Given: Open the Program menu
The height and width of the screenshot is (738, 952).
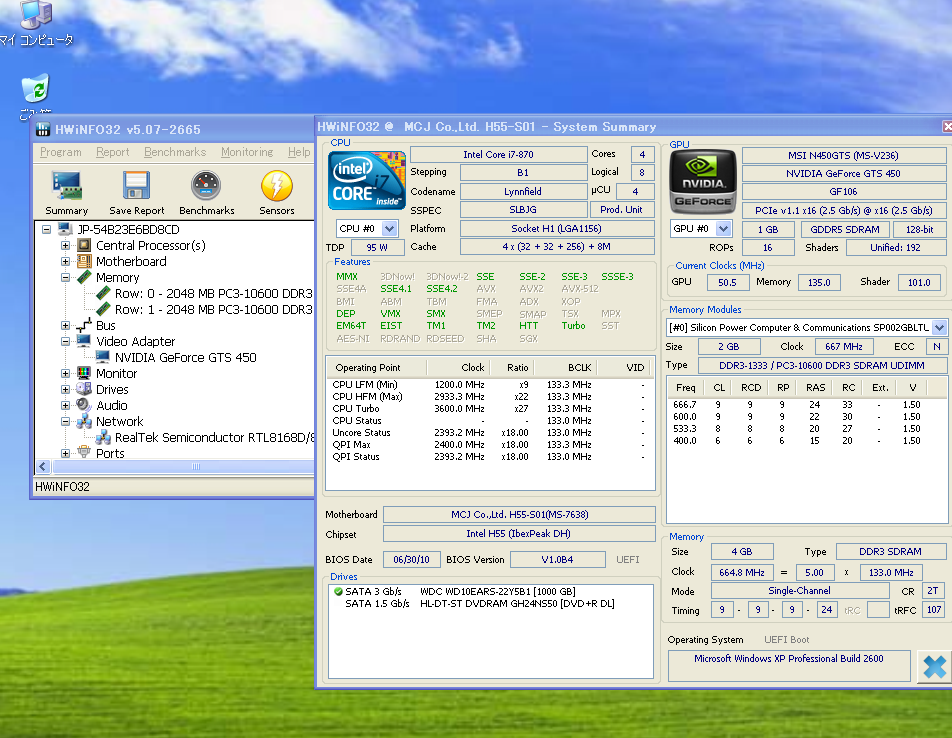Looking at the screenshot, I should click(61, 152).
